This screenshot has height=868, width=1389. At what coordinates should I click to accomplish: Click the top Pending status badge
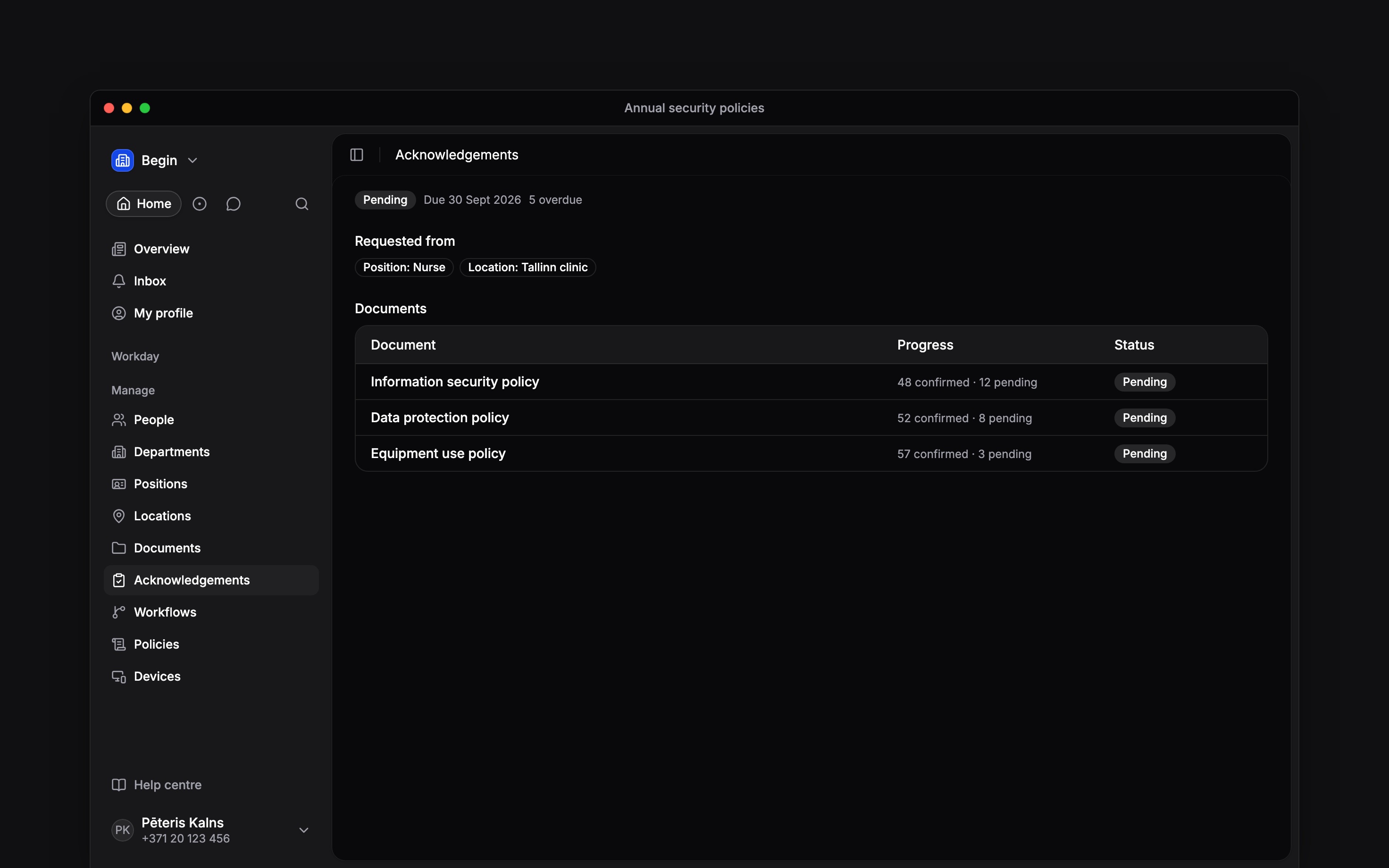tap(385, 200)
